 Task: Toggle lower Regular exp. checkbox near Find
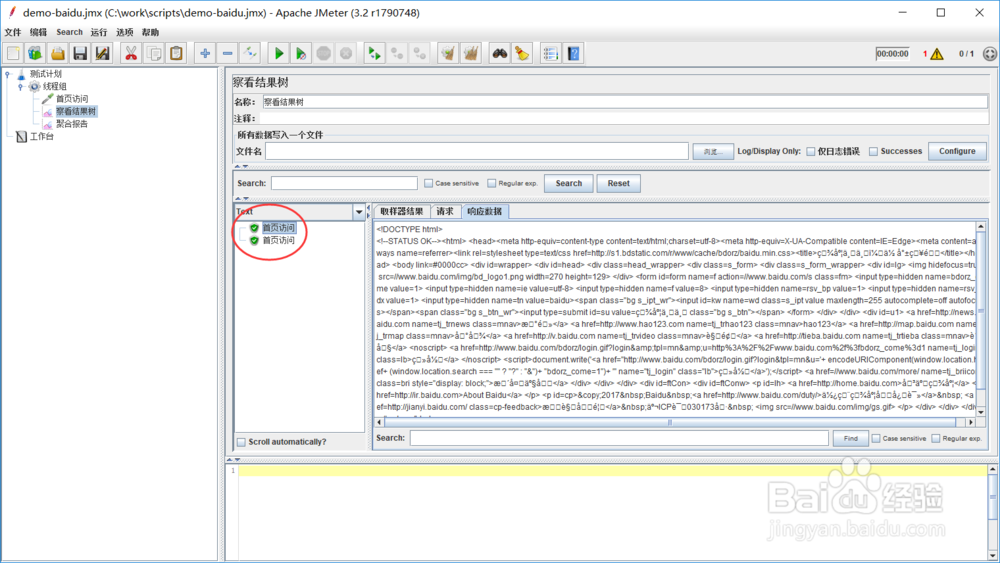(936, 439)
